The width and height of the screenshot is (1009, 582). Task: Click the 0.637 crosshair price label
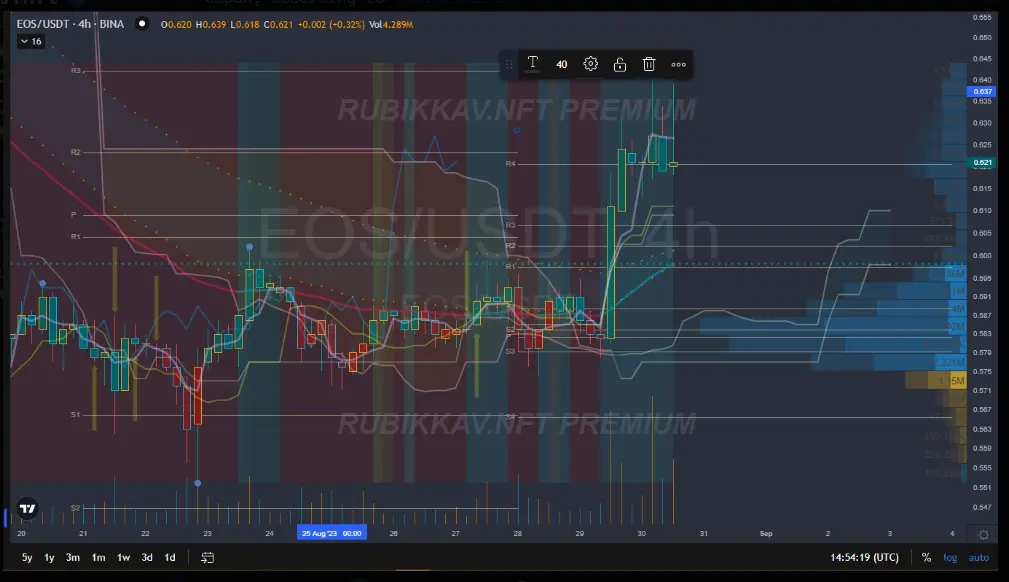pyautogui.click(x=981, y=91)
